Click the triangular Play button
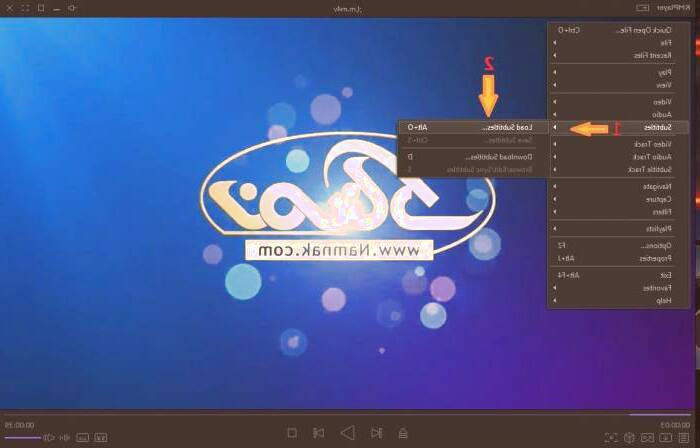The image size is (700, 448). tap(348, 433)
